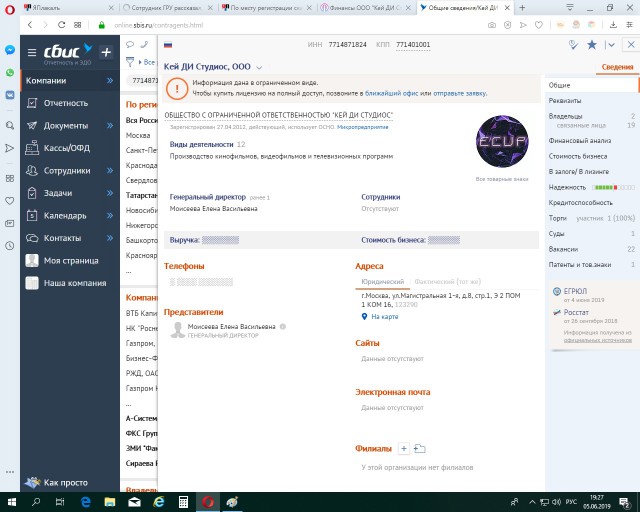Click the folder icon next to Филиалы
Viewport: 640px width, 512px height.
point(420,449)
